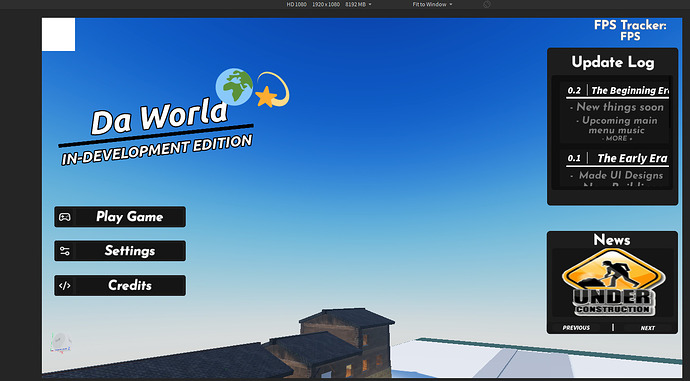Open the Settings menu button
The image size is (690, 381).
(120, 251)
